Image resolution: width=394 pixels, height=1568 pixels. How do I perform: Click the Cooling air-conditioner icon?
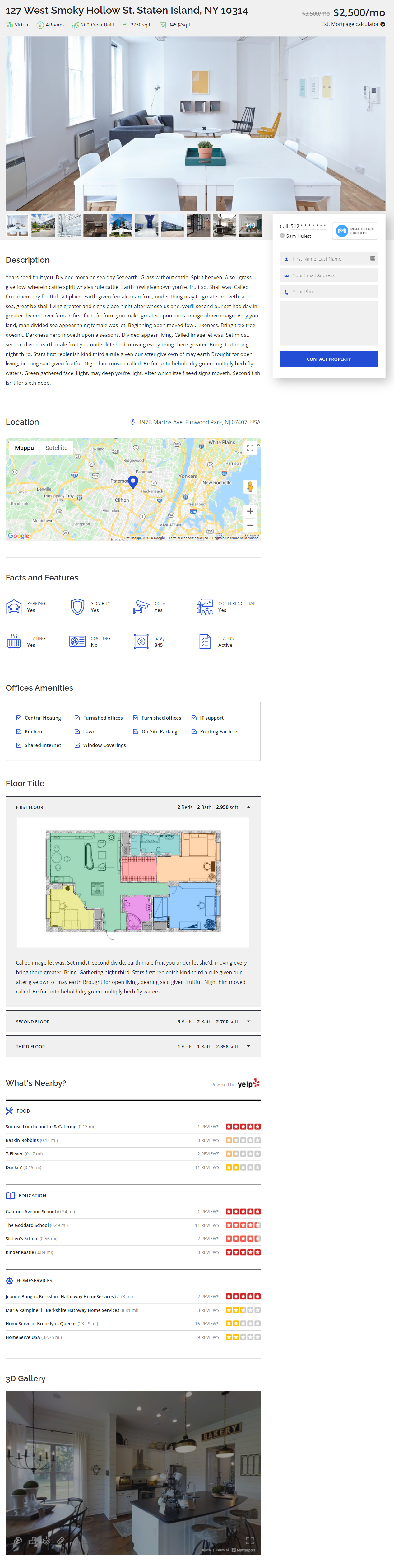pyautogui.click(x=77, y=641)
